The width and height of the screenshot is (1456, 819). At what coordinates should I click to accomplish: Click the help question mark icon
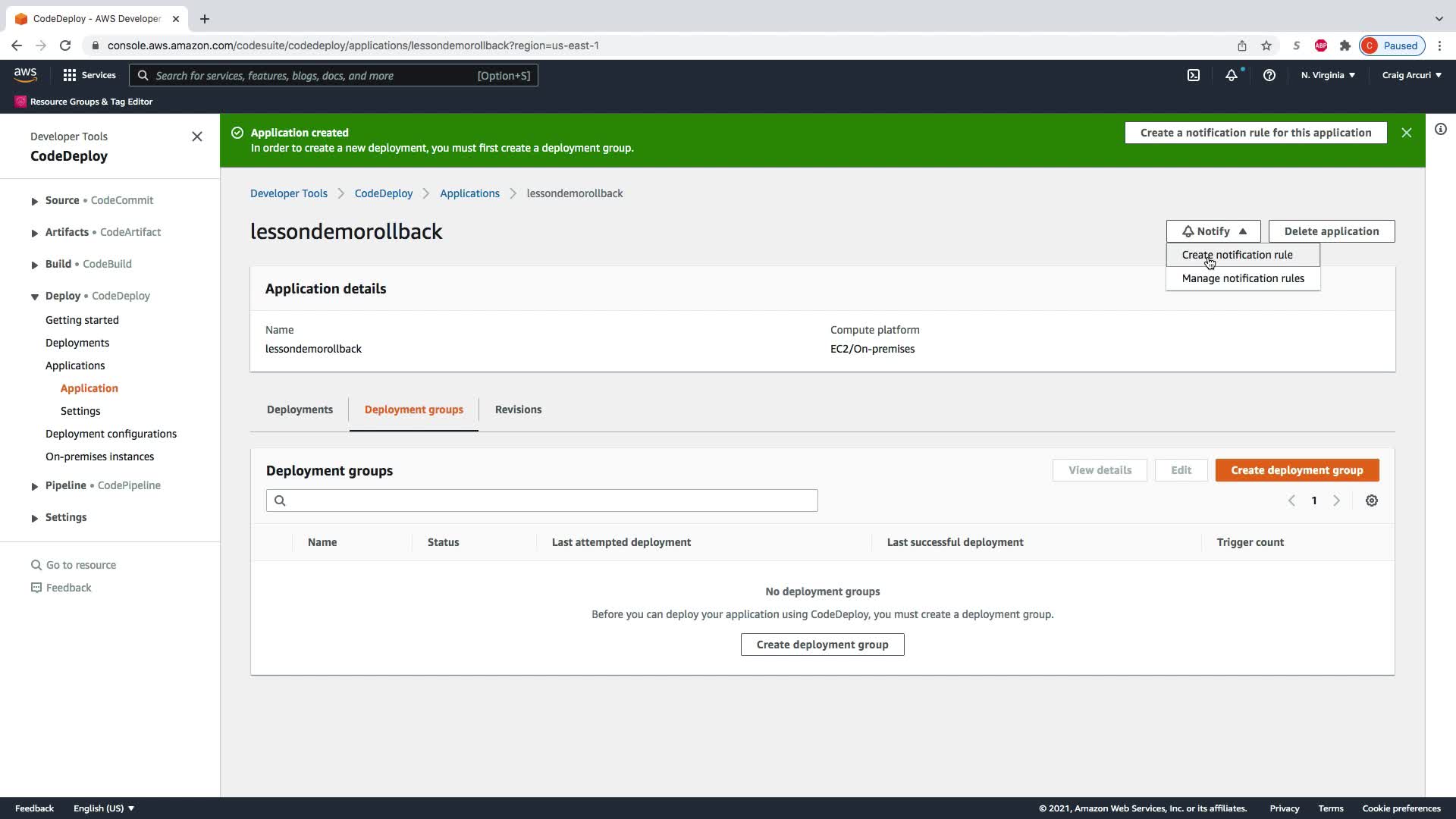[1269, 75]
